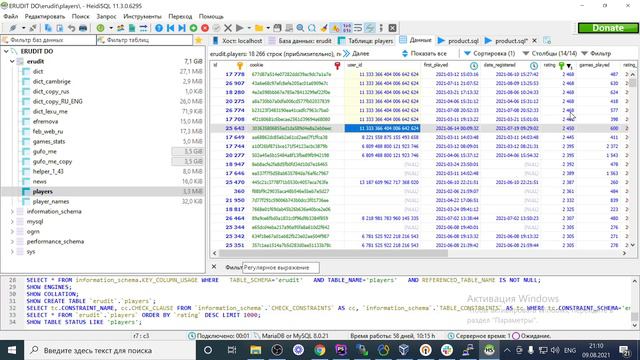Sort by the rating column header
The height and width of the screenshot is (360, 640).
click(558, 65)
